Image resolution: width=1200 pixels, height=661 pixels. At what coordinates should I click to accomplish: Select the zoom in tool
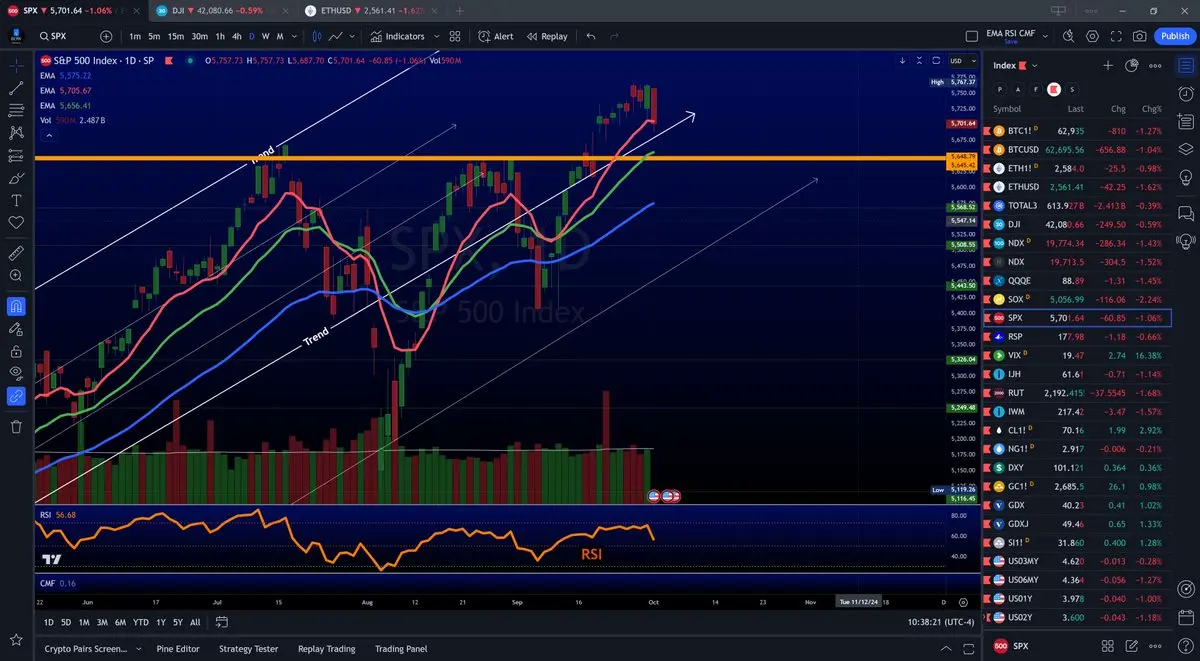pos(16,275)
